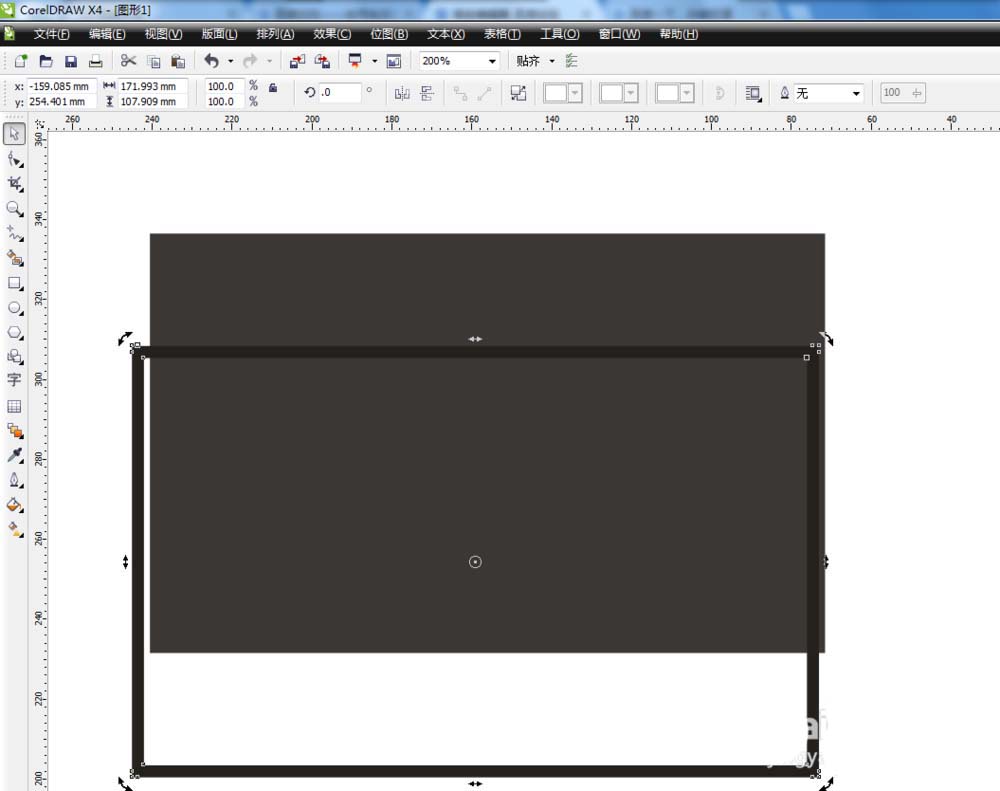
Task: Print the document
Action: click(x=96, y=61)
